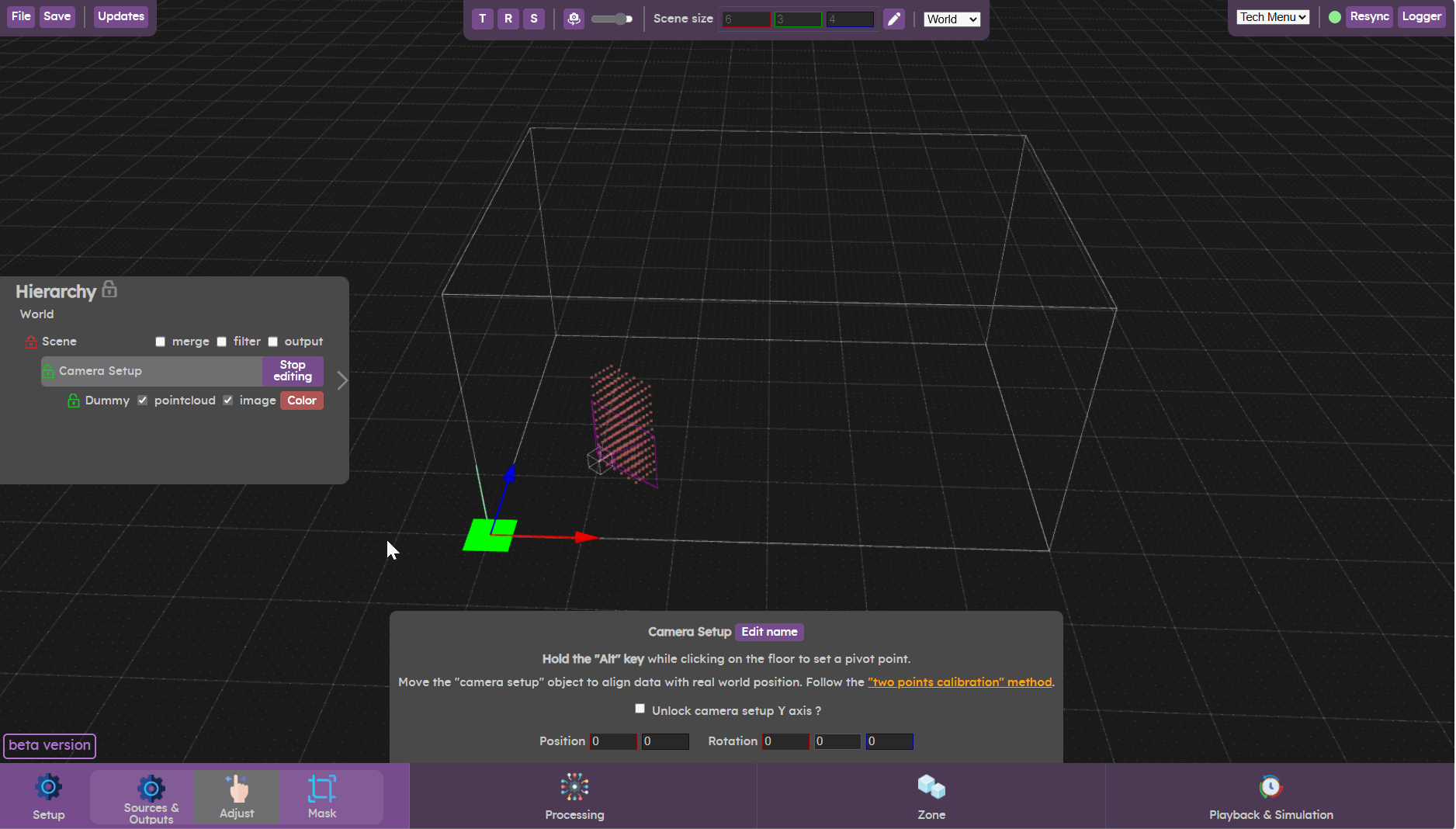Click the blue Scene size Z field
The image size is (1456, 829).
850,19
